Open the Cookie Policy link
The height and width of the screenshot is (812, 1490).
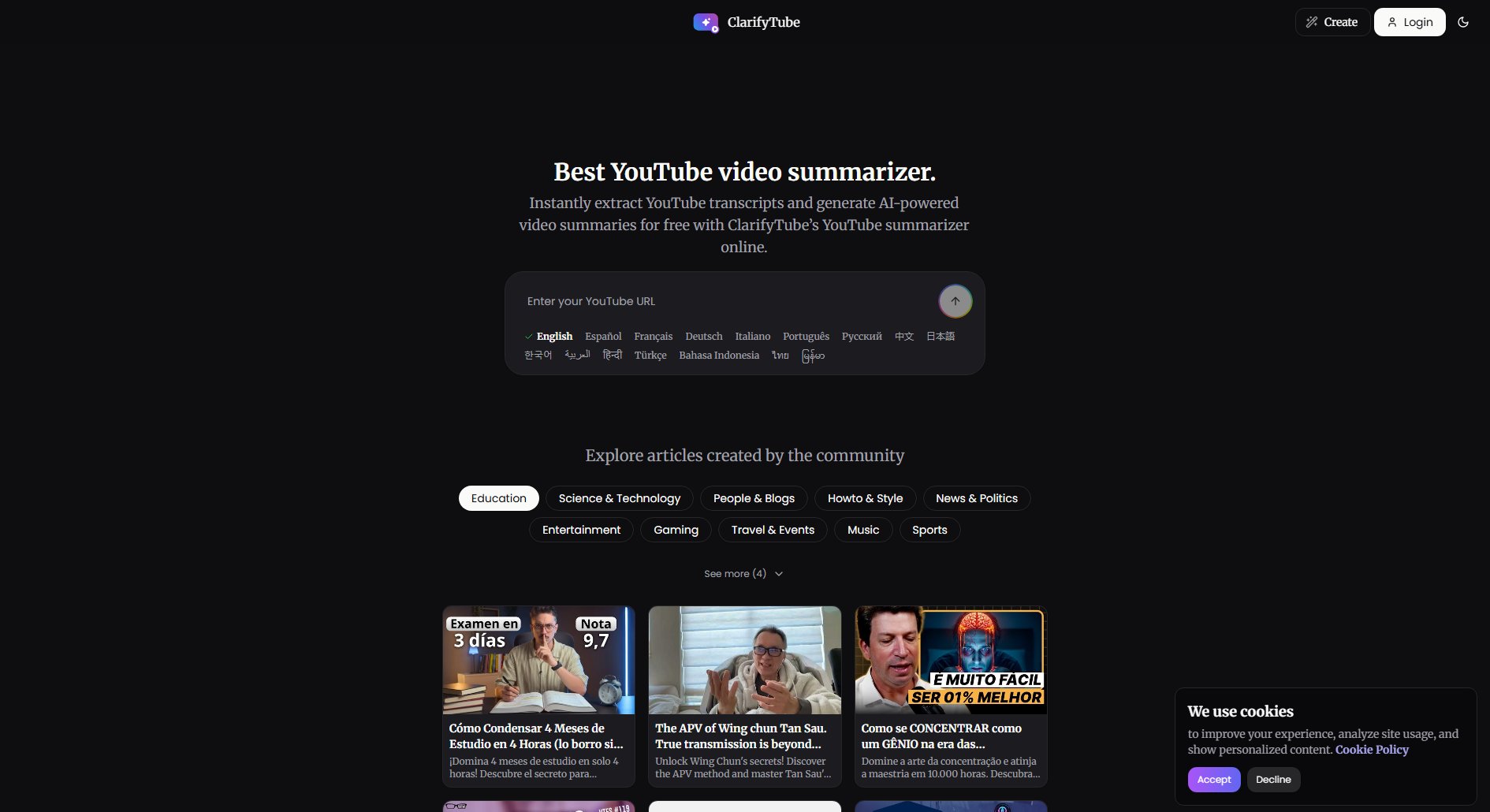point(1371,750)
